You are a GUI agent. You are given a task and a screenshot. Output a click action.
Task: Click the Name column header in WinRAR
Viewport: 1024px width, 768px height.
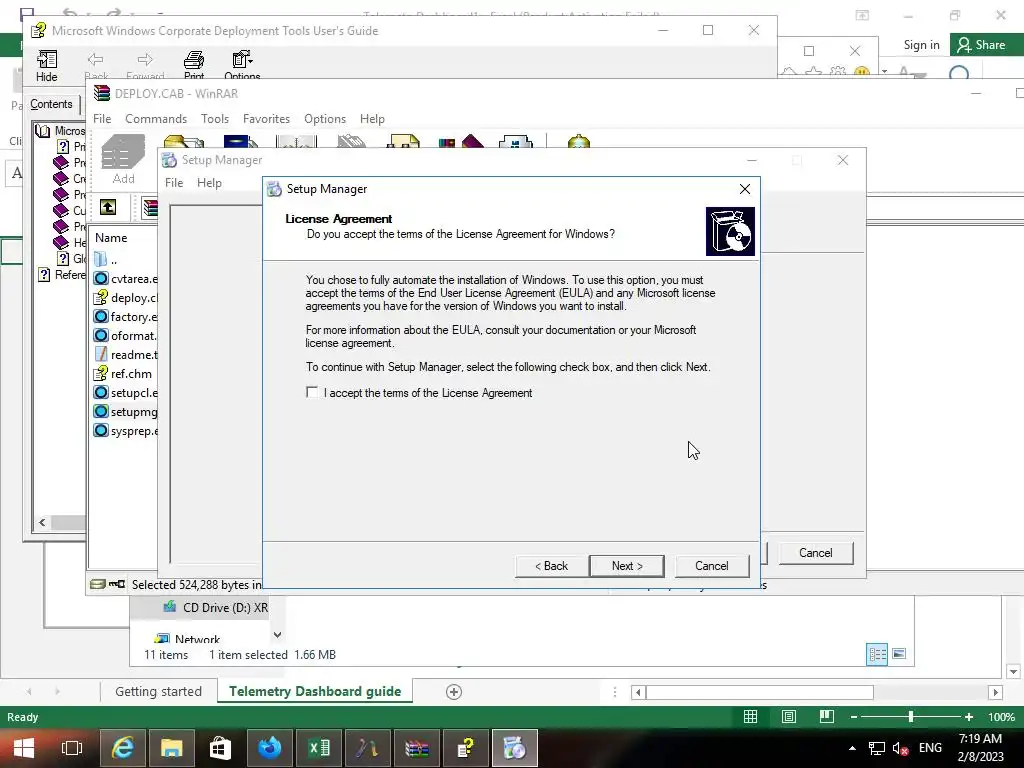[111, 238]
